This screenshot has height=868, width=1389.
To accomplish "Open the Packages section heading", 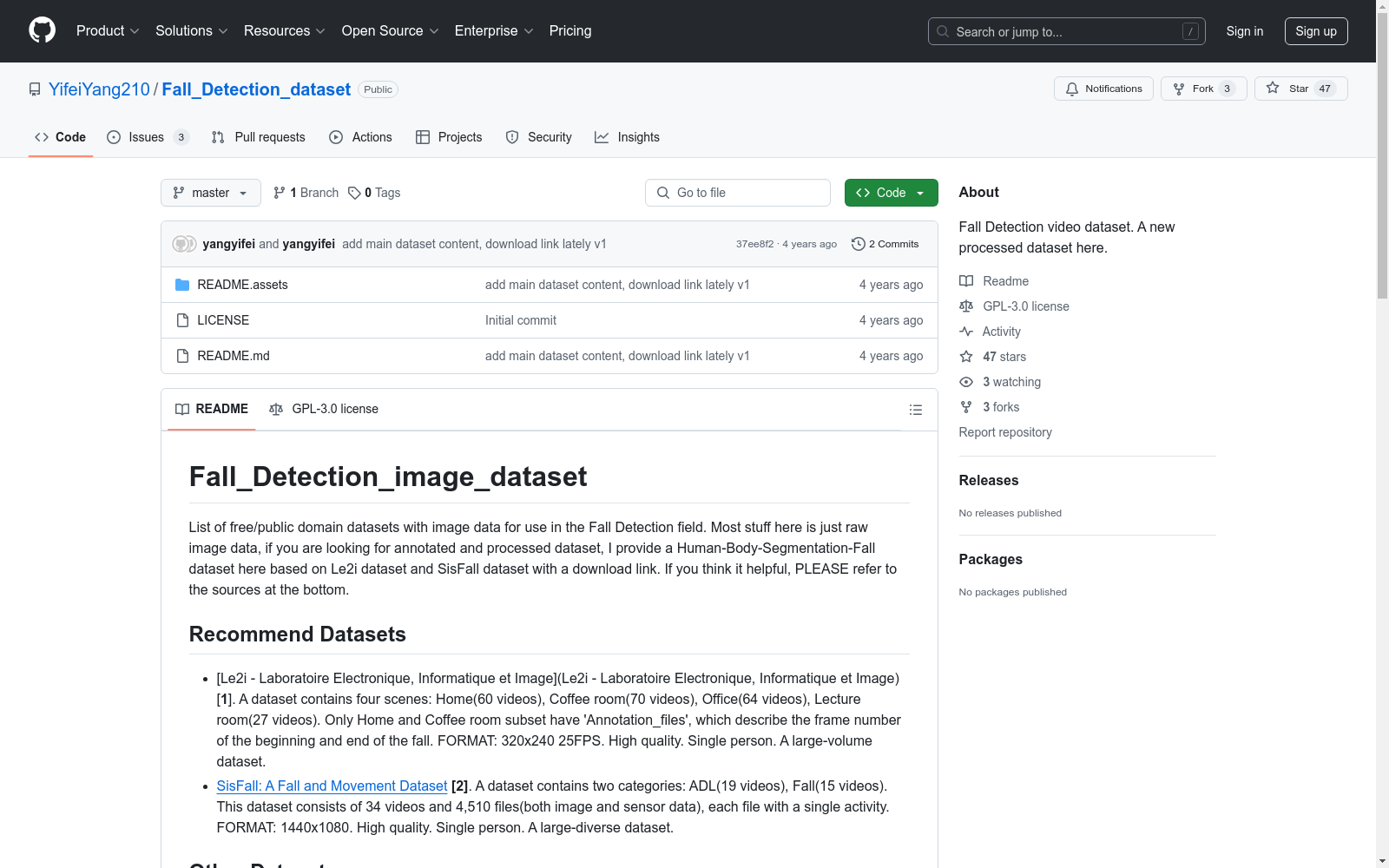I will coord(991,560).
